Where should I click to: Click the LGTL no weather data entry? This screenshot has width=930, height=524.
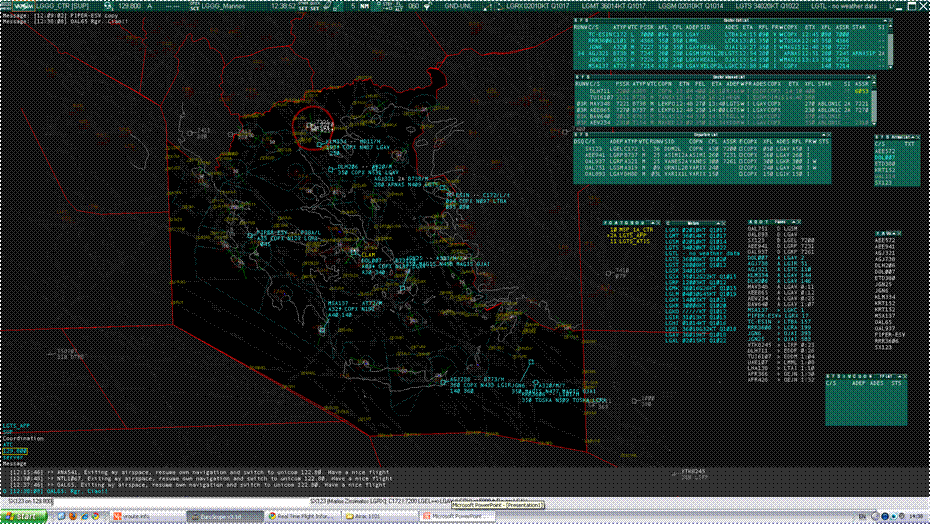pos(845,6)
